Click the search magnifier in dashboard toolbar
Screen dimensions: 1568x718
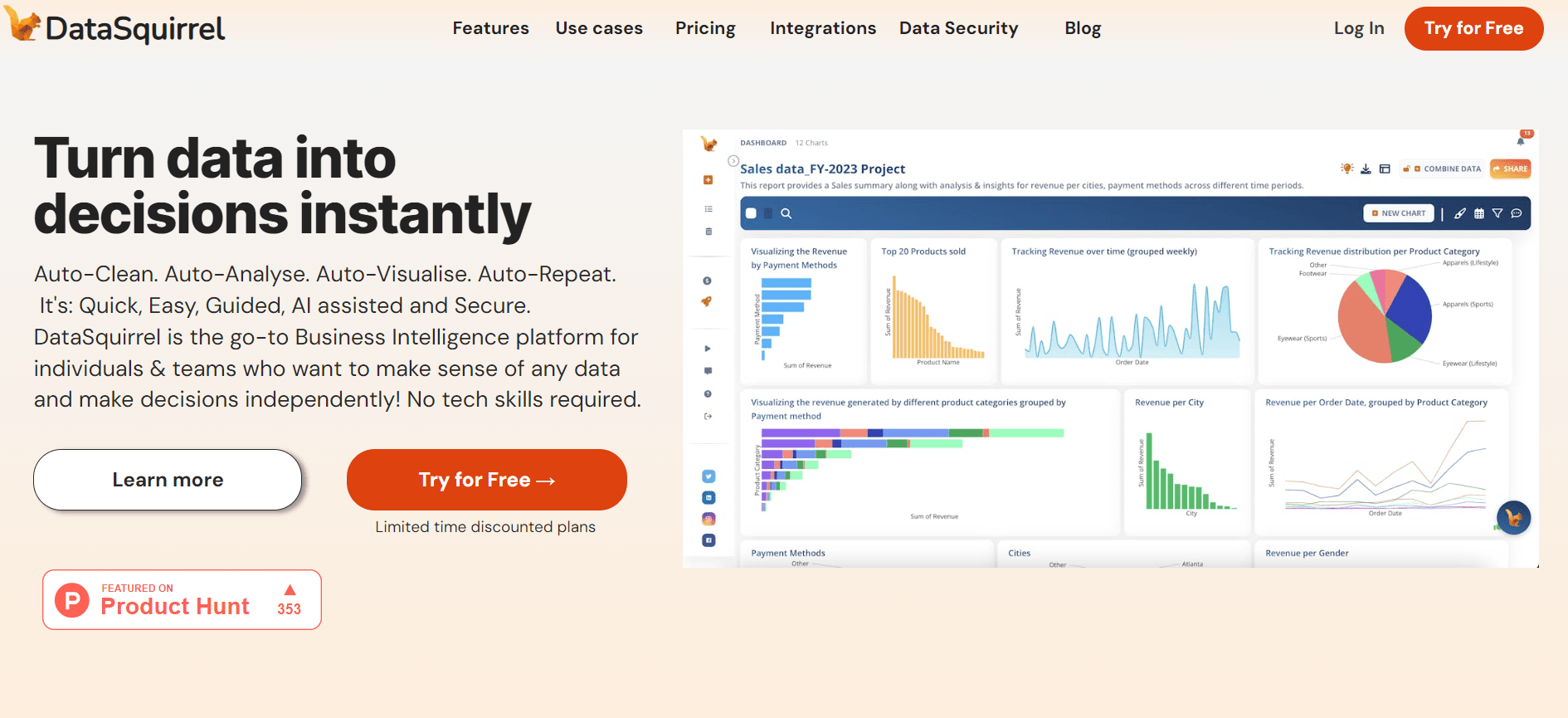pyautogui.click(x=786, y=213)
